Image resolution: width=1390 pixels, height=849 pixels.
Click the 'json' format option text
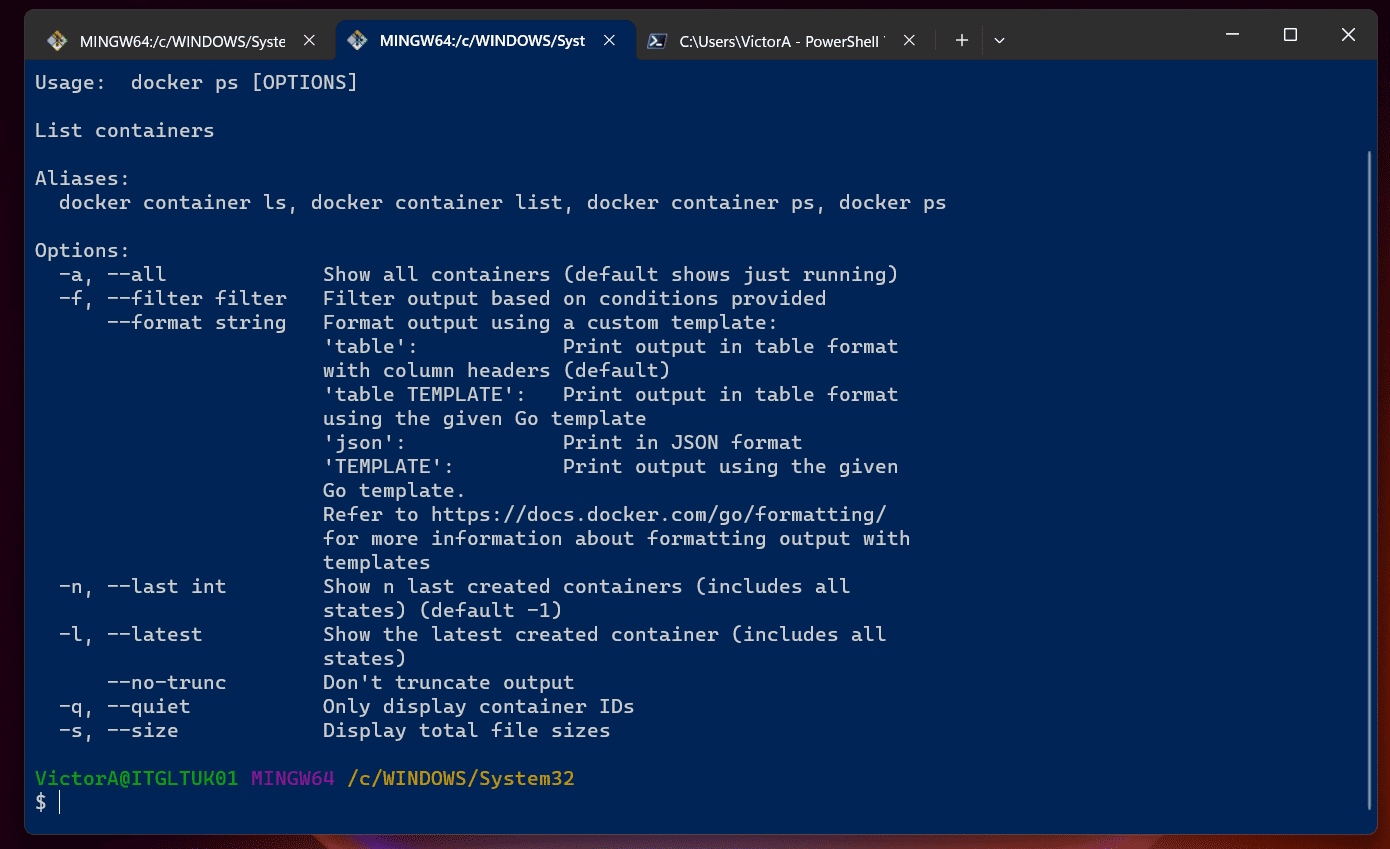point(364,442)
